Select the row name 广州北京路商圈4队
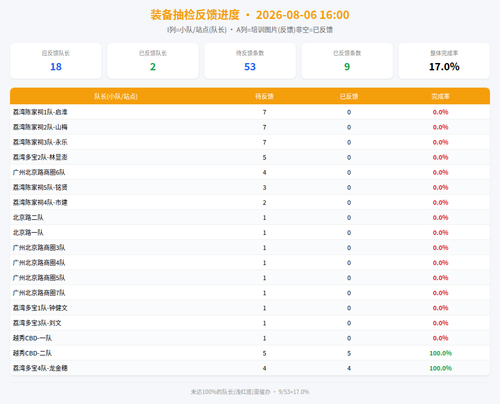 click(x=39, y=263)
